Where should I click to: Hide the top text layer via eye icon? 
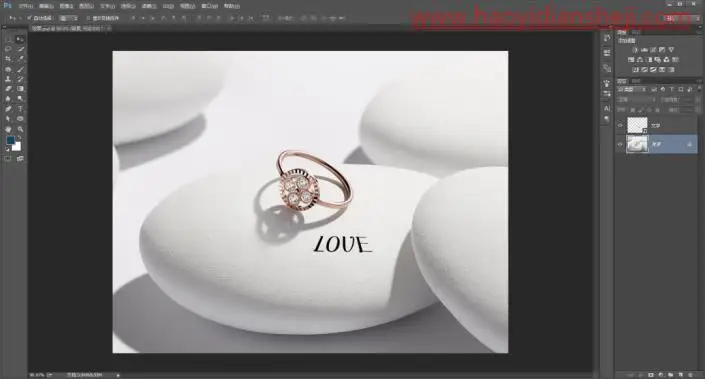tap(620, 125)
